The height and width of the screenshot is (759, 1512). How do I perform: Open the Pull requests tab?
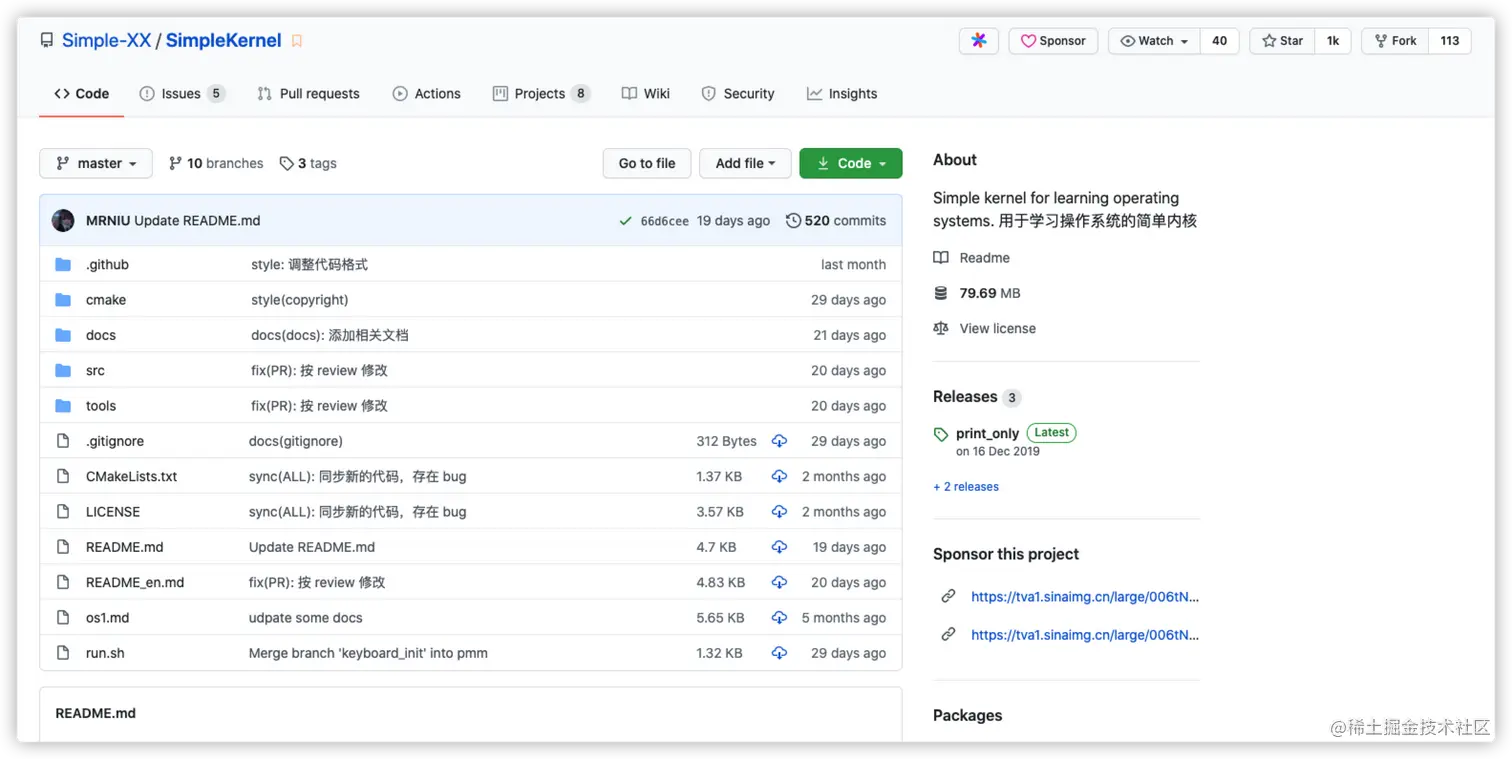coord(308,94)
